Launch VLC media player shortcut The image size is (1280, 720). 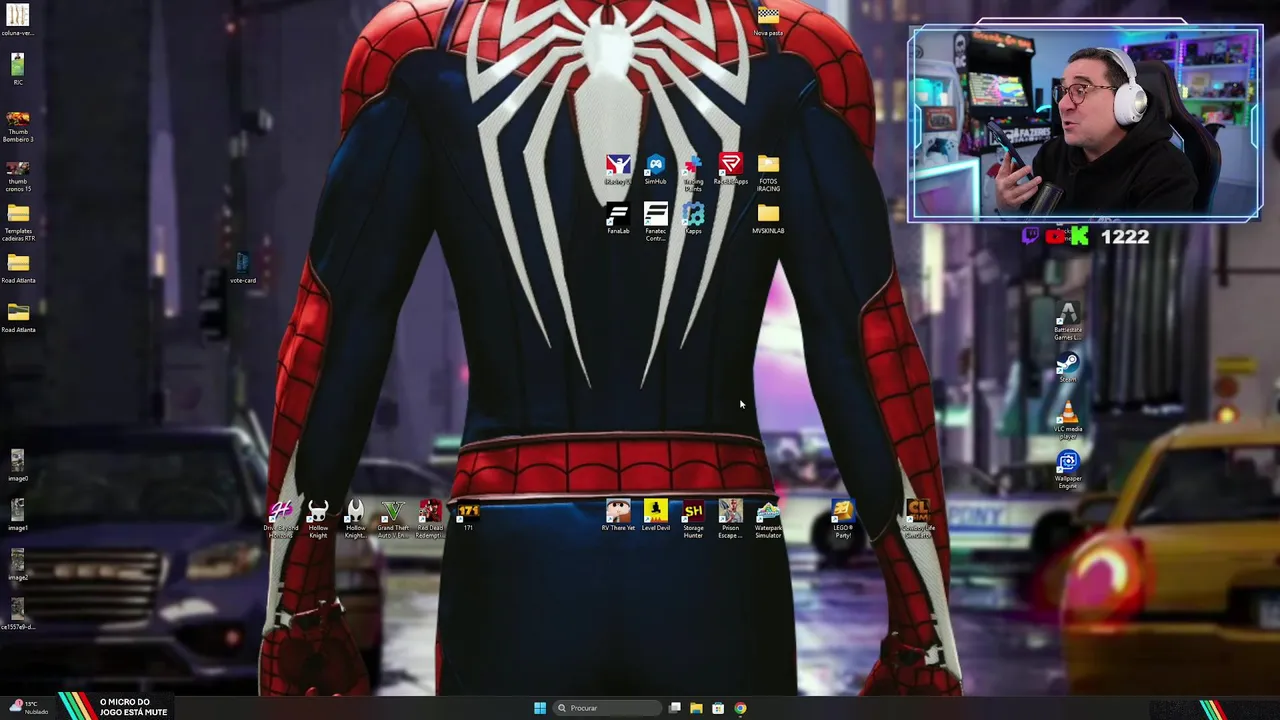coord(1068,419)
